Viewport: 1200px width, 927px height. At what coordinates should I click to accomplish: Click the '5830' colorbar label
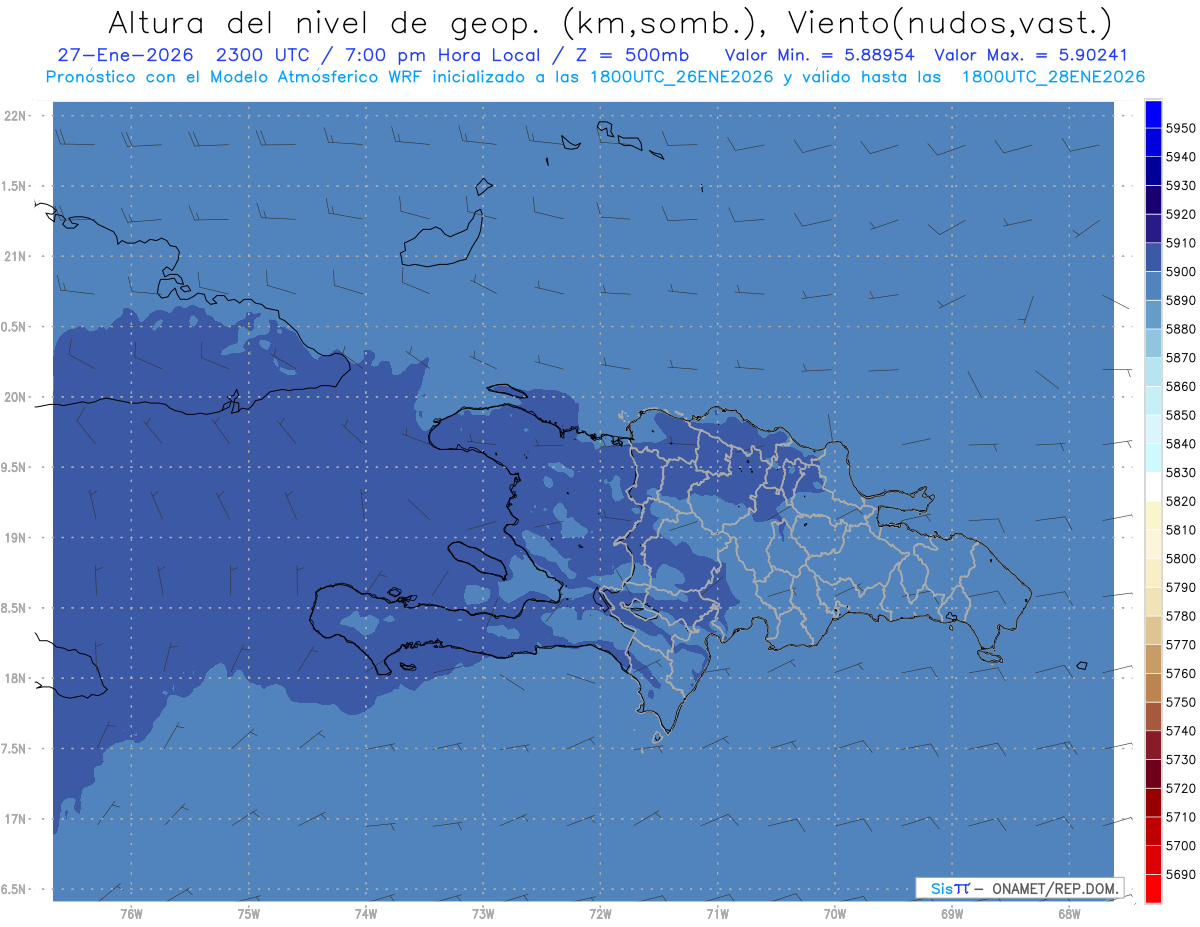(x=1180, y=472)
